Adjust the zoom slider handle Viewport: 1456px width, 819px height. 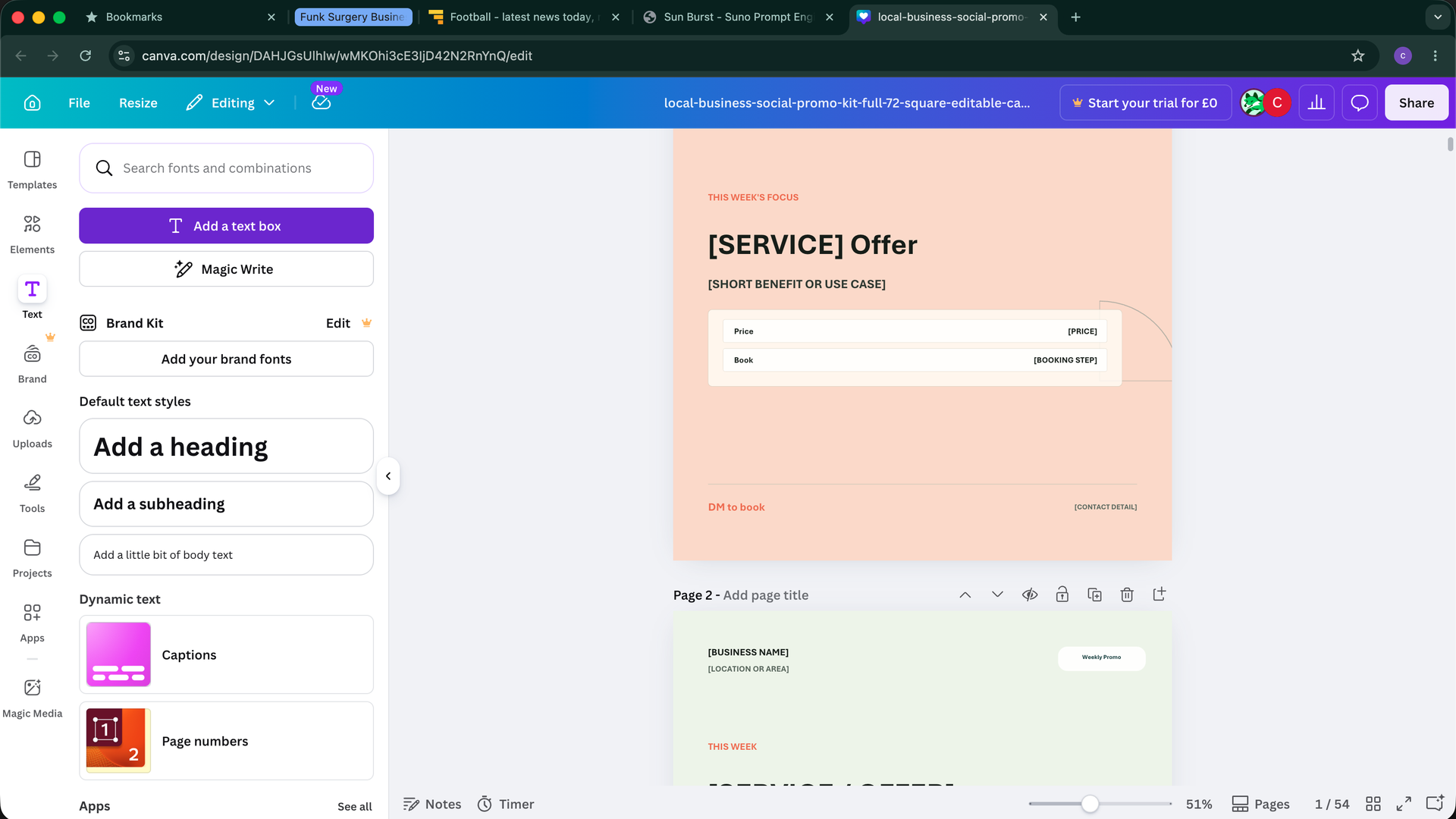pos(1090,804)
